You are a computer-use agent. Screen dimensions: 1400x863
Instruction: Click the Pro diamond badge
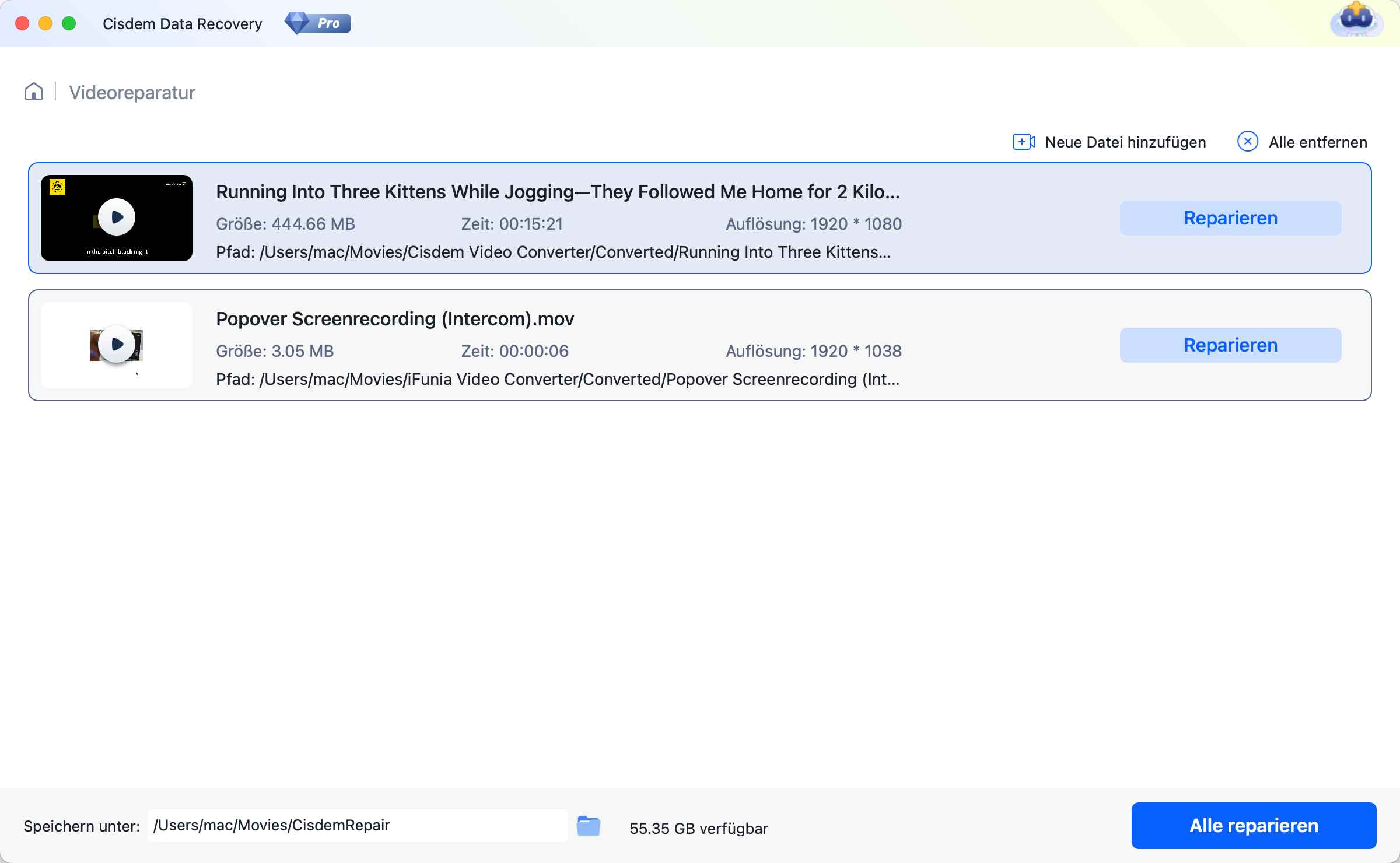click(x=317, y=23)
